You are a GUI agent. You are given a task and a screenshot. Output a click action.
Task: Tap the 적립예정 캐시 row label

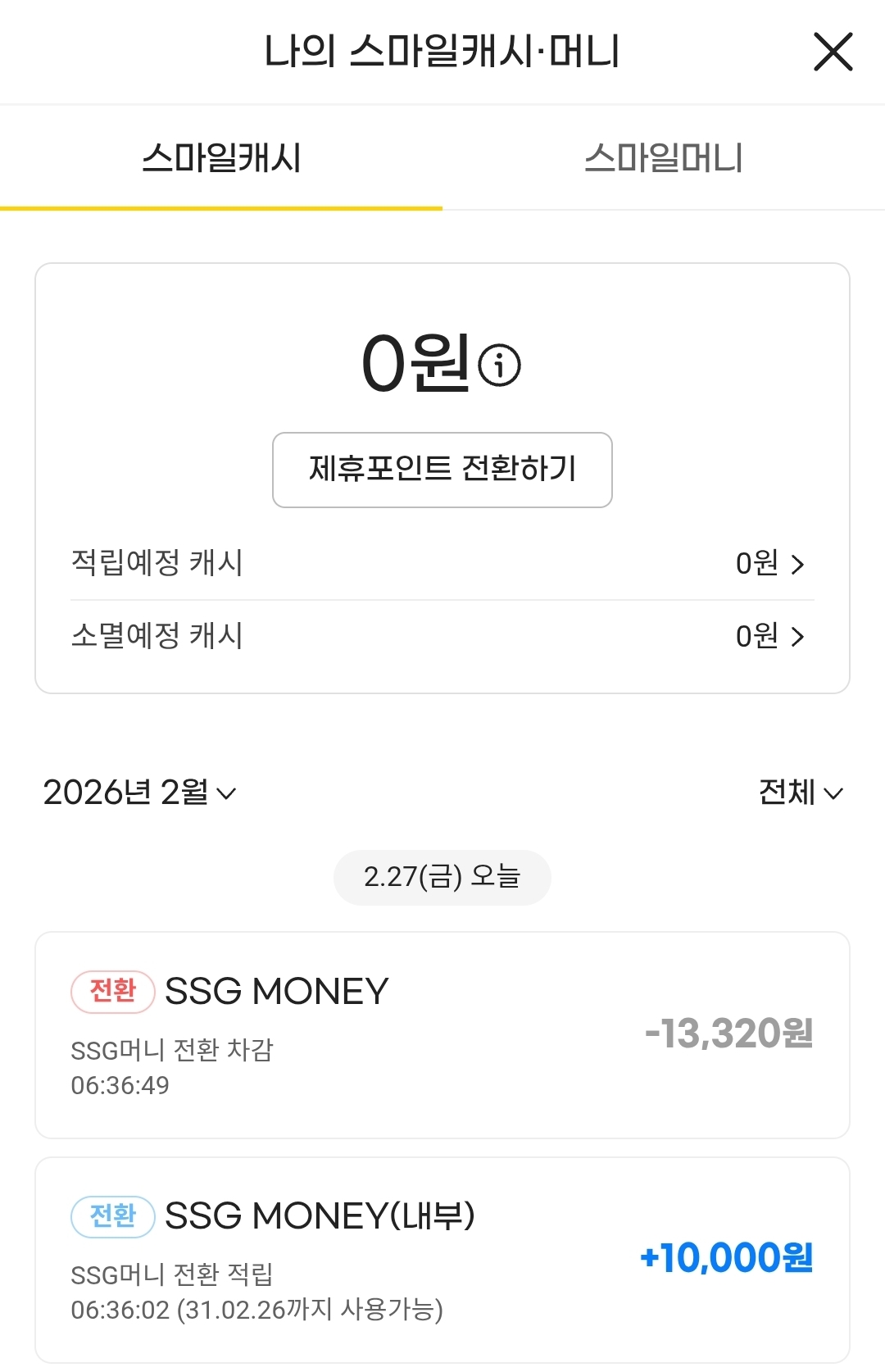[157, 563]
